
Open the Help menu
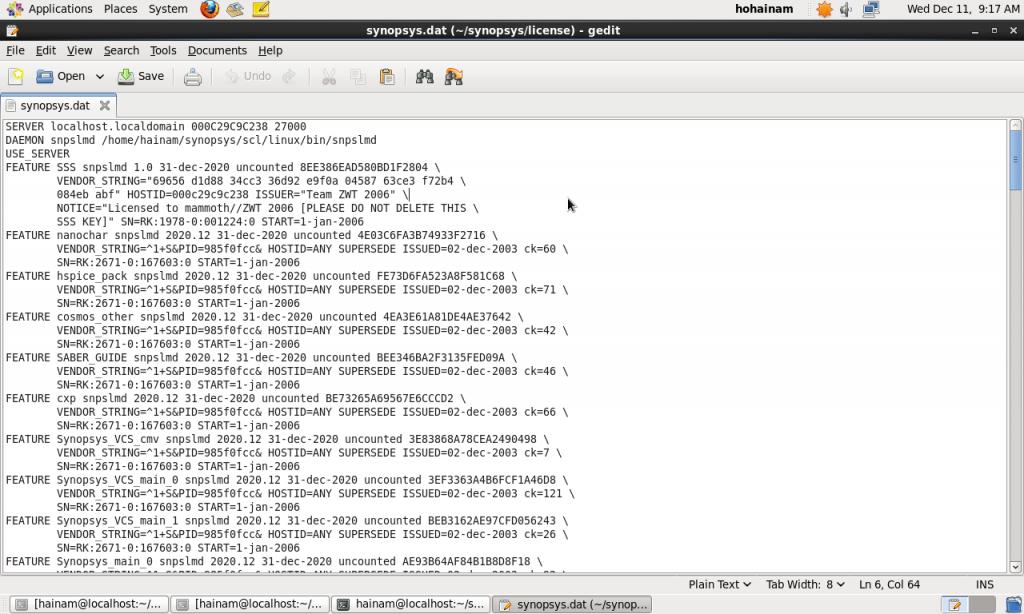270,50
